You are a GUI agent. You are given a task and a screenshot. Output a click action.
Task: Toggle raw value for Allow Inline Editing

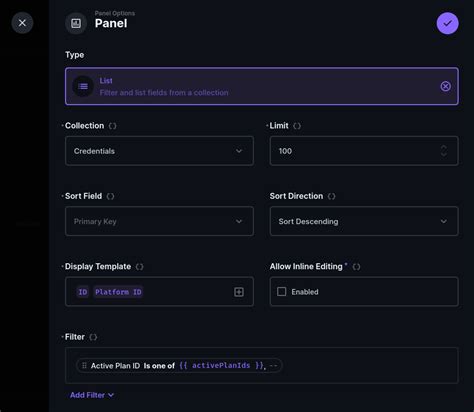point(356,267)
